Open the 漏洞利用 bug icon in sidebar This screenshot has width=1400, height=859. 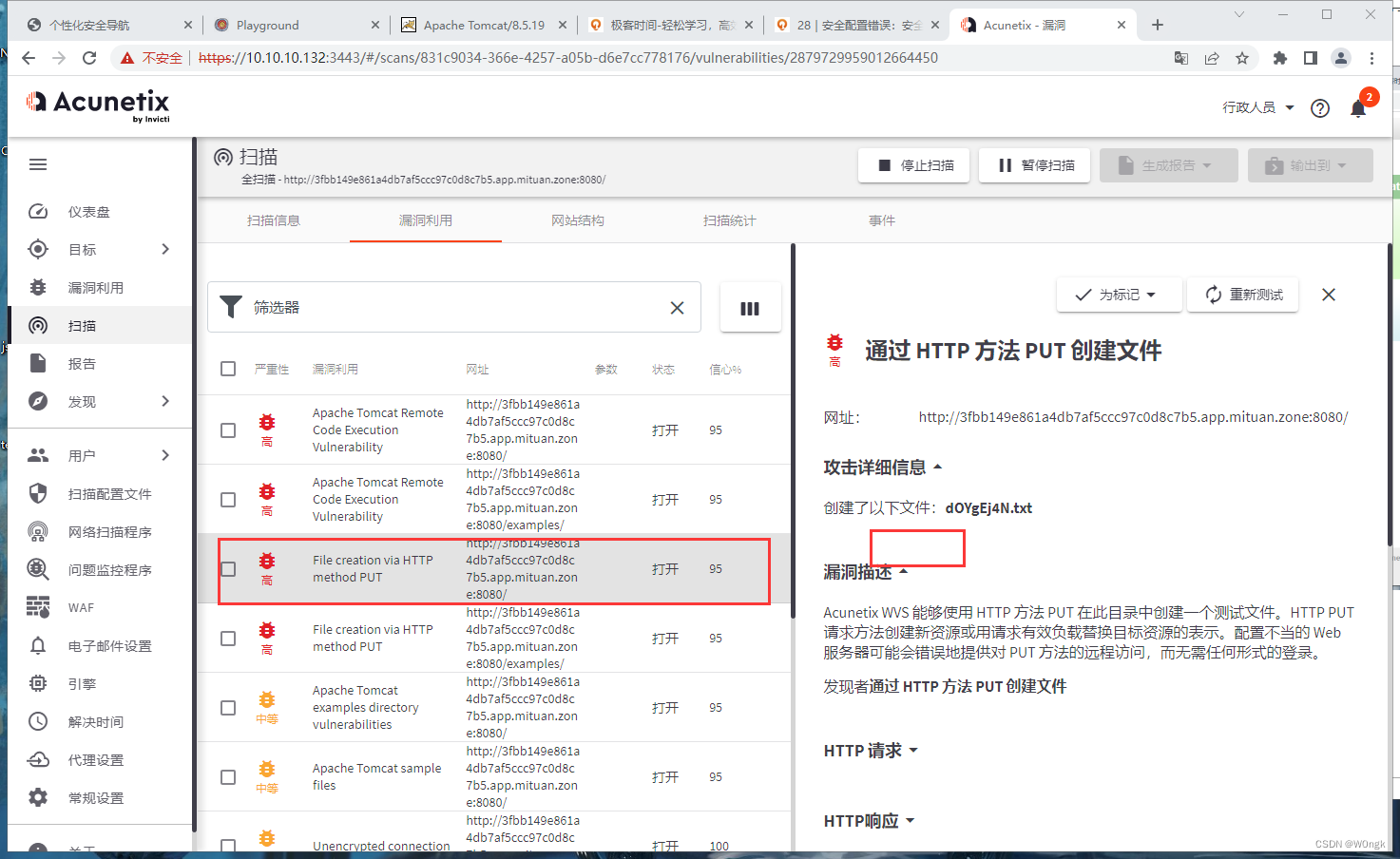[x=38, y=287]
